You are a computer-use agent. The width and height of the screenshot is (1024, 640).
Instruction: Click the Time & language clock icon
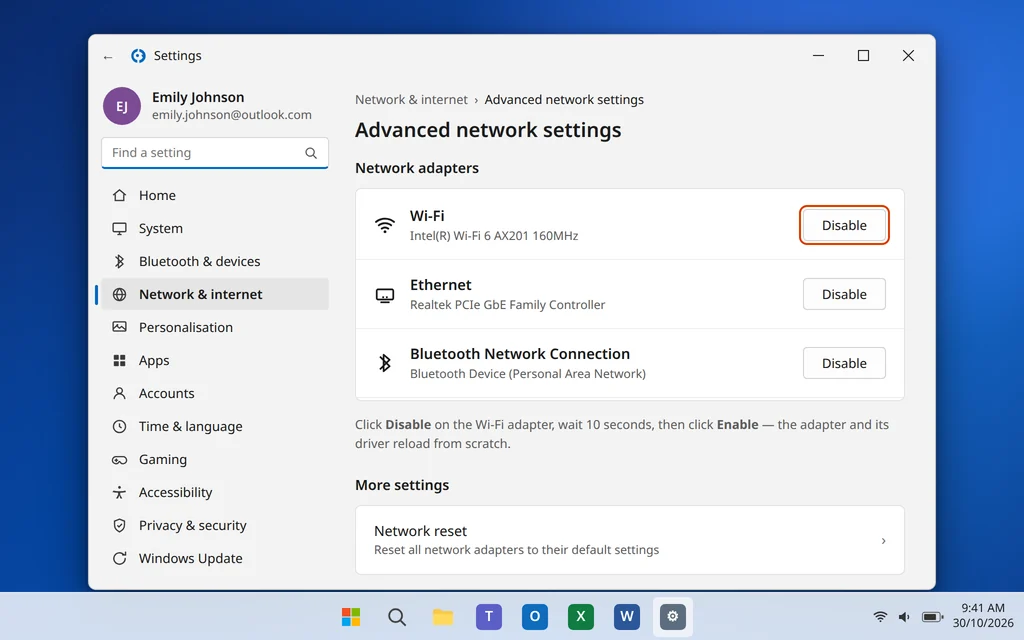pos(119,426)
